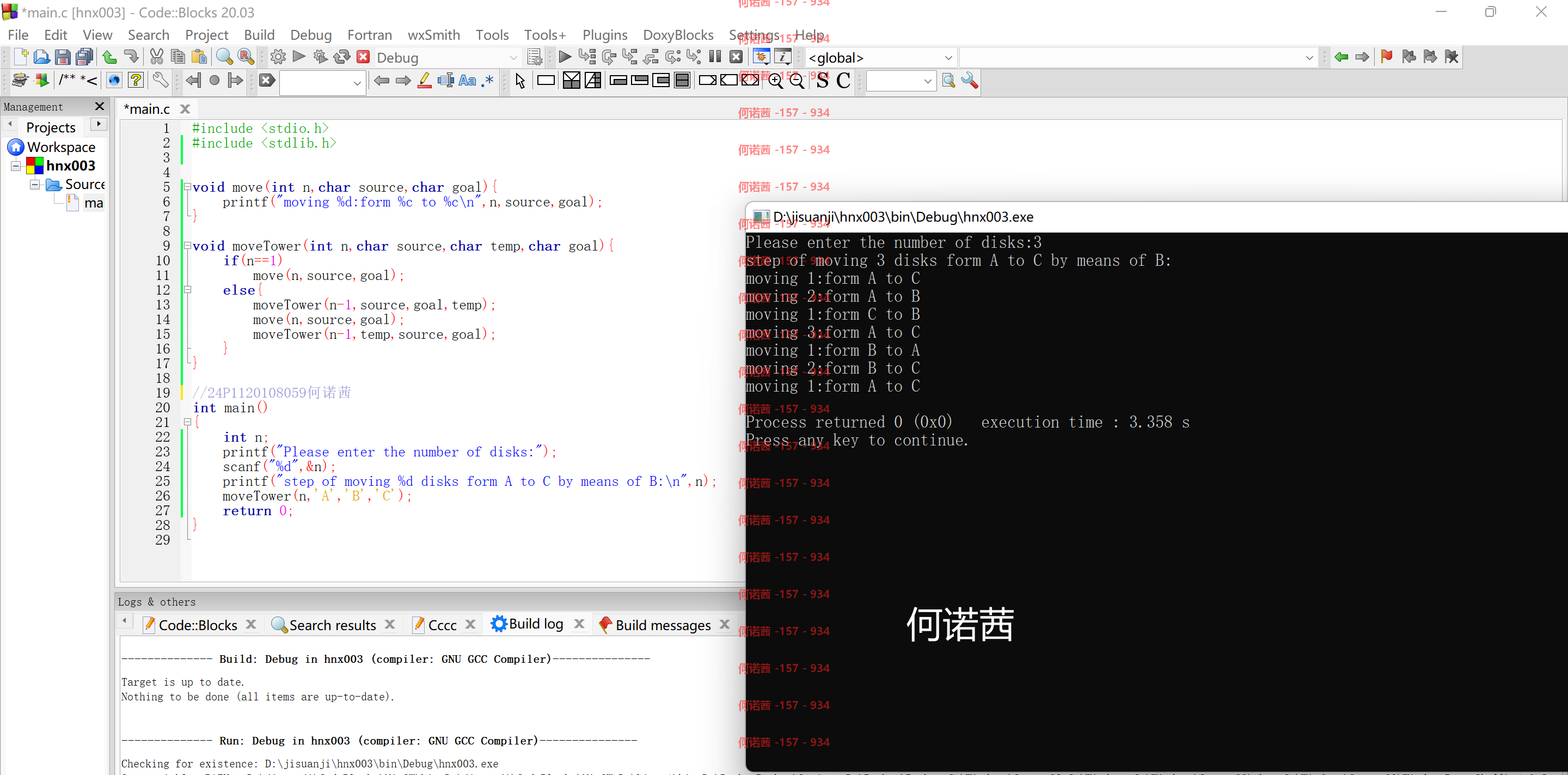Open the empty function list dropdown
The width and height of the screenshot is (1568, 775).
coord(1309,58)
